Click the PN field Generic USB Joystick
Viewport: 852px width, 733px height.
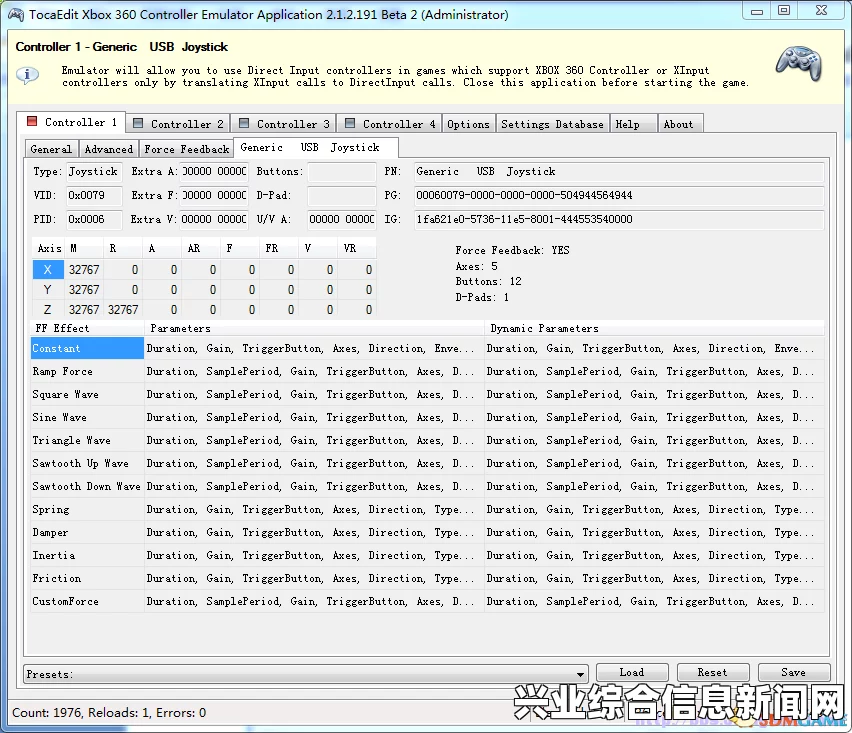click(x=619, y=172)
